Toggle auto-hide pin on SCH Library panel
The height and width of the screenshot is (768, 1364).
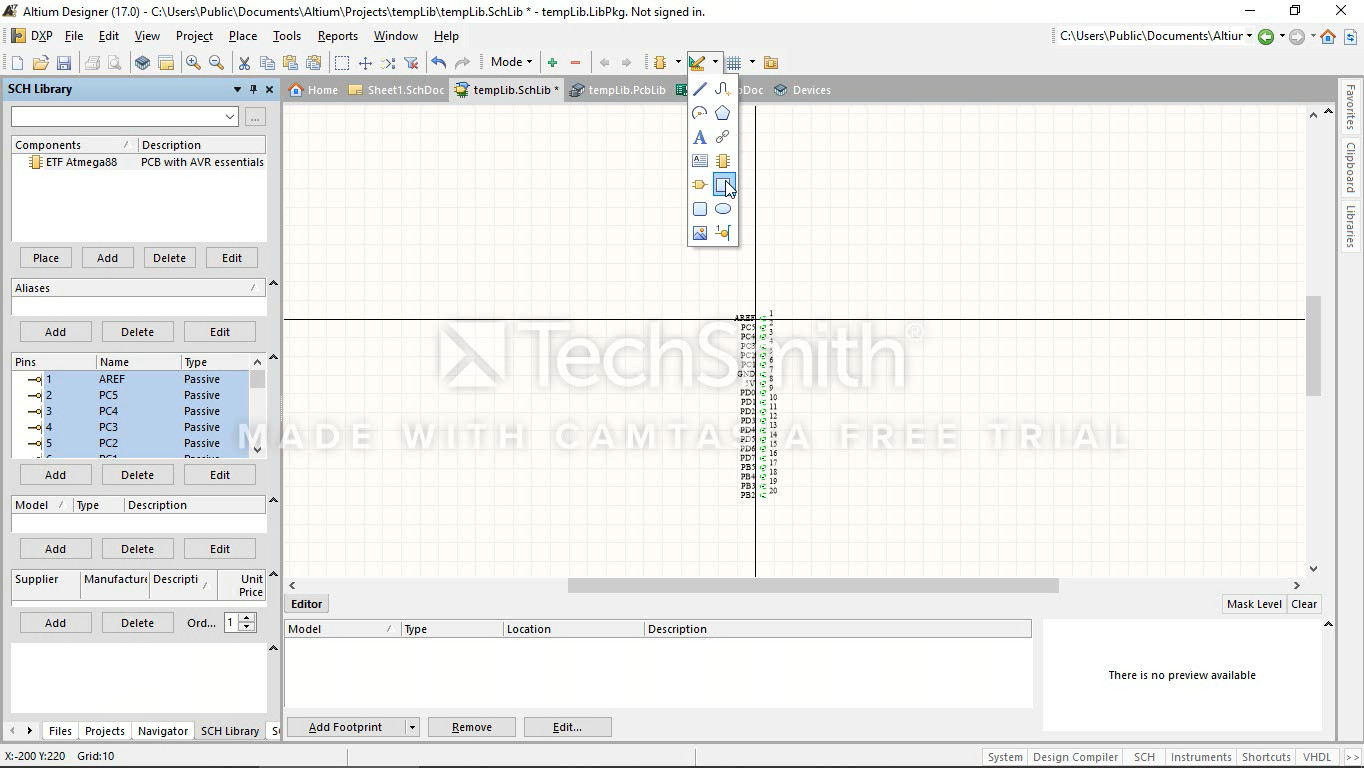(253, 89)
